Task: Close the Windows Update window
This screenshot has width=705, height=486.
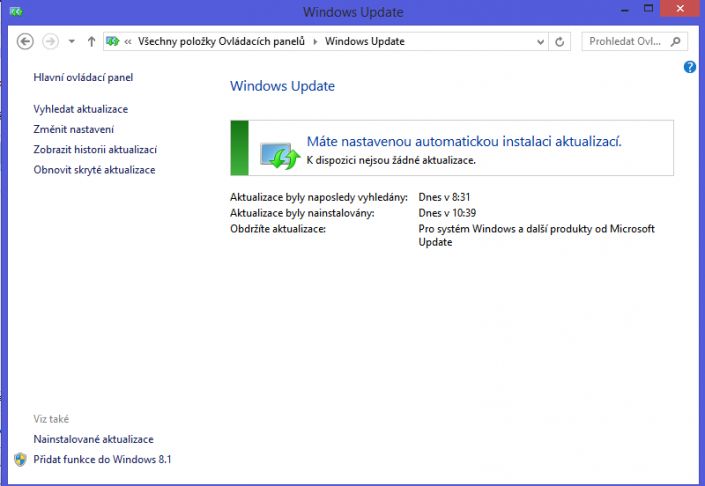Action: coord(680,9)
